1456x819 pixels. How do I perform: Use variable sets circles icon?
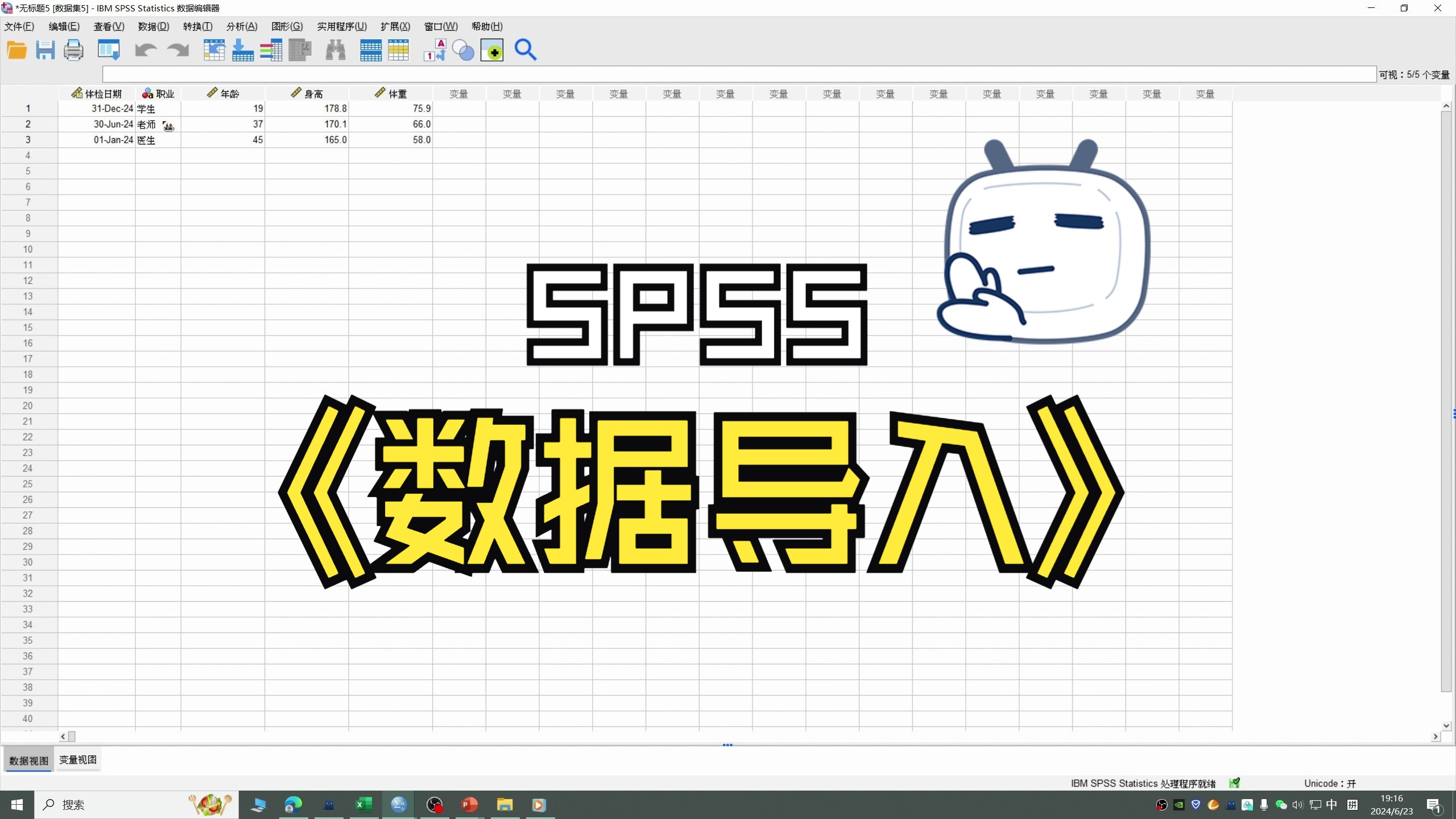tap(463, 51)
